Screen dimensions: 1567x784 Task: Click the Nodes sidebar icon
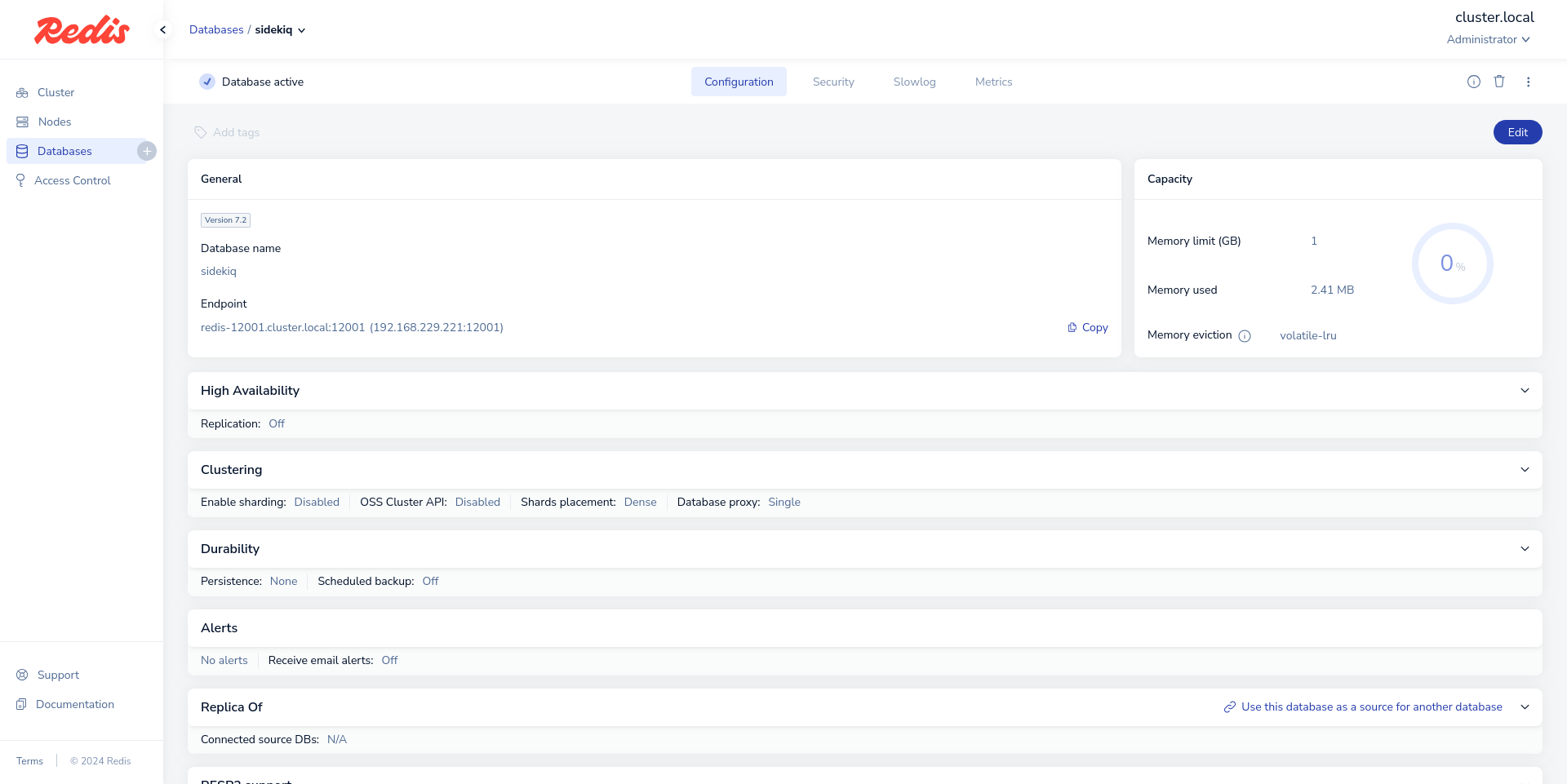[22, 122]
